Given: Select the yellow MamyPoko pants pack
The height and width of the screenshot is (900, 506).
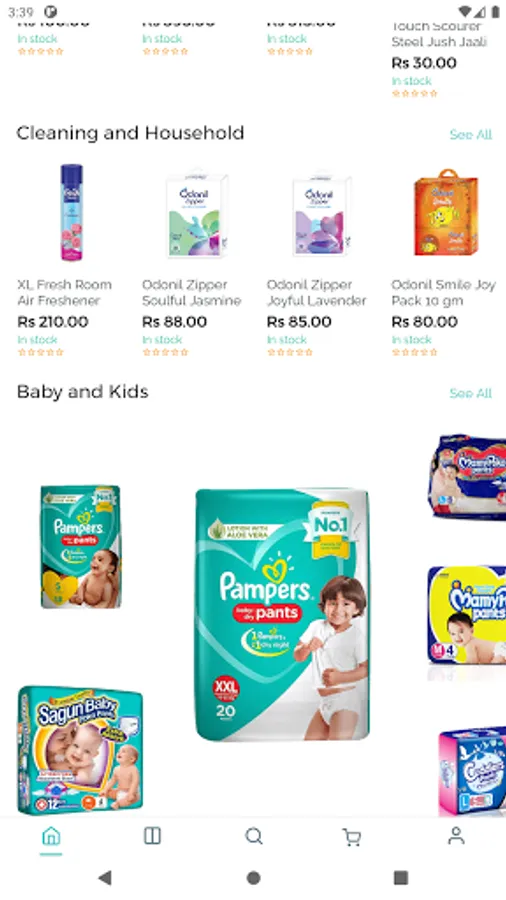Looking at the screenshot, I should coord(467,615).
